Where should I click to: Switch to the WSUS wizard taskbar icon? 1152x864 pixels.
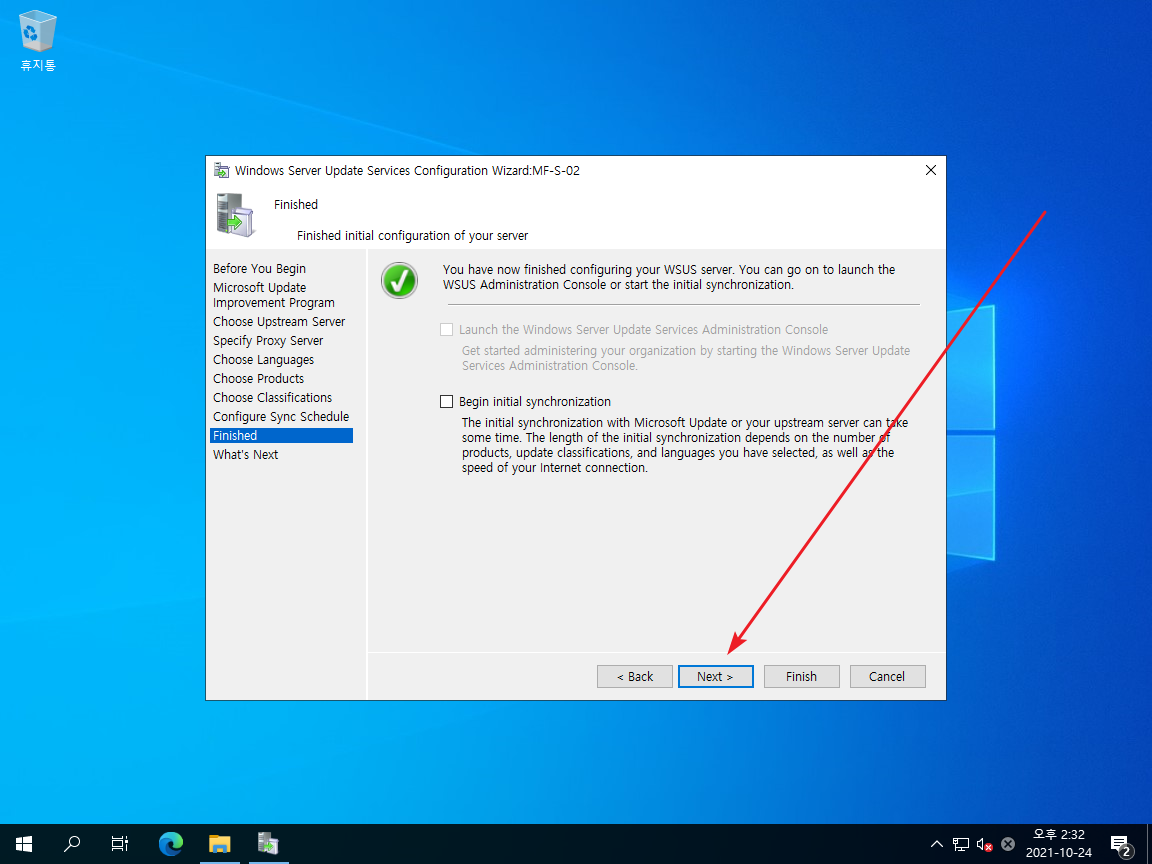[x=268, y=843]
